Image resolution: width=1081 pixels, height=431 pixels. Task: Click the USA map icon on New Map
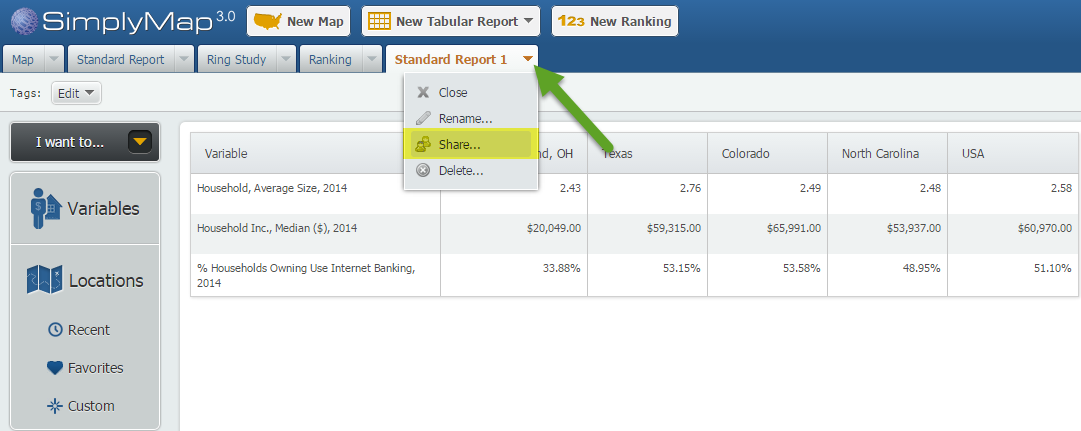click(267, 21)
